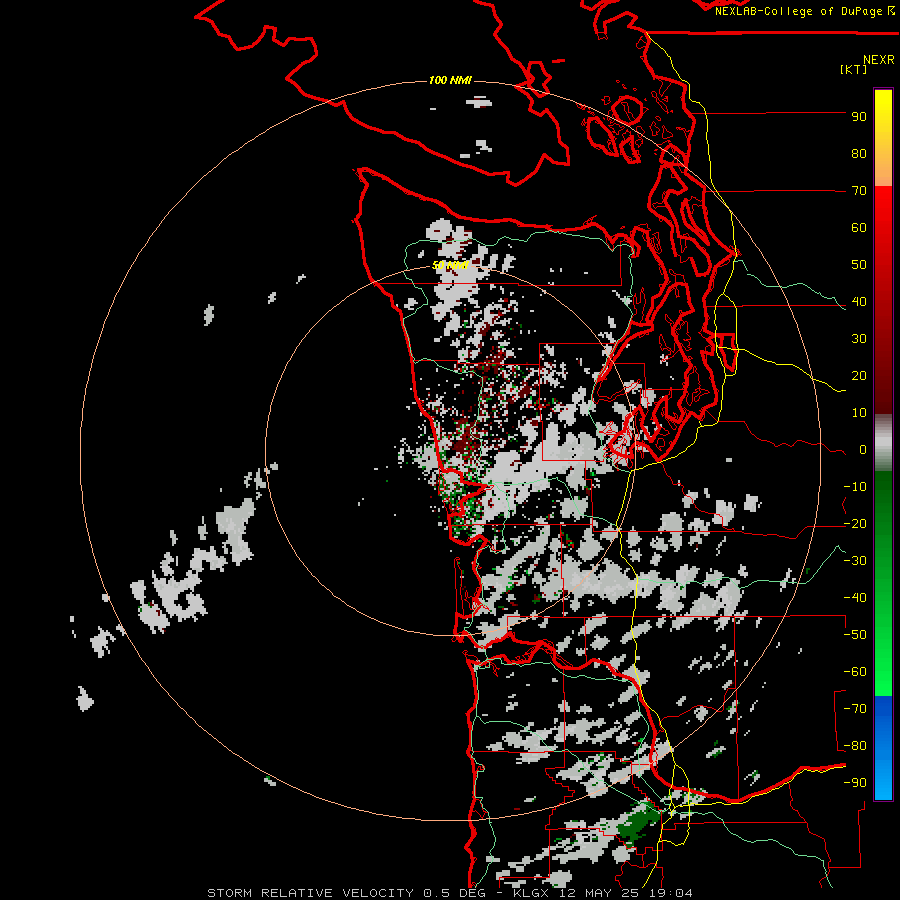Screen dimensions: 900x900
Task: Click the -60 knot value on the scale
Action: tap(855, 672)
